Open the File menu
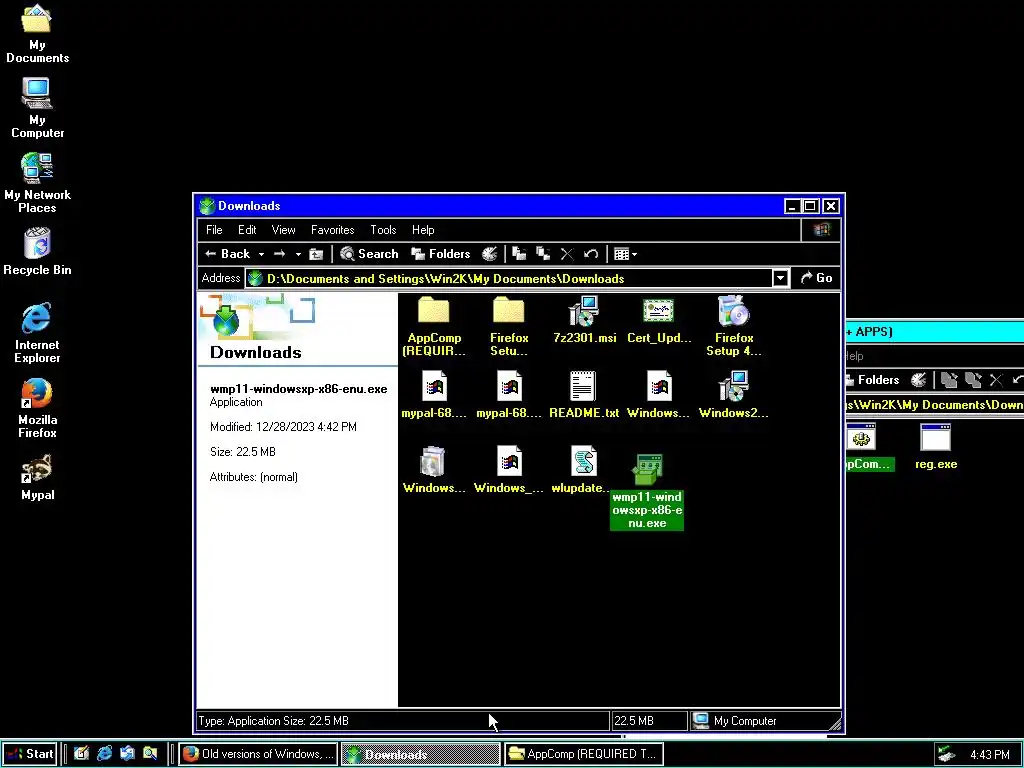Screen dimensions: 1024x768 pos(214,230)
